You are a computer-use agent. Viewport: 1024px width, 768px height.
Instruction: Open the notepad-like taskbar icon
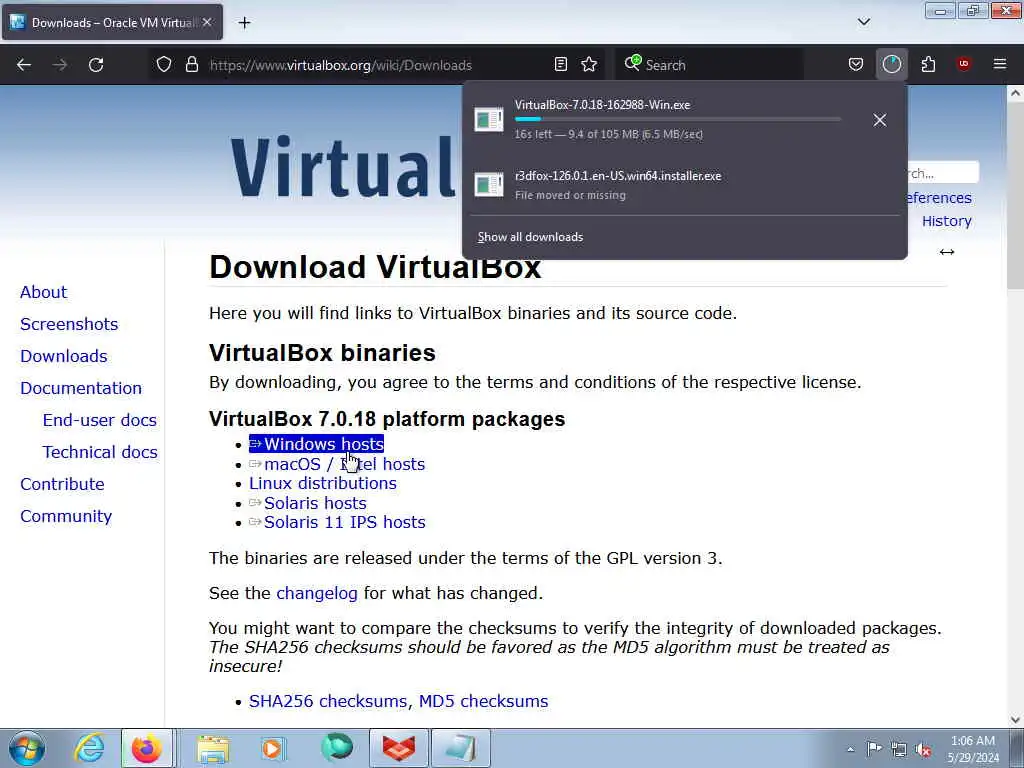[x=460, y=748]
